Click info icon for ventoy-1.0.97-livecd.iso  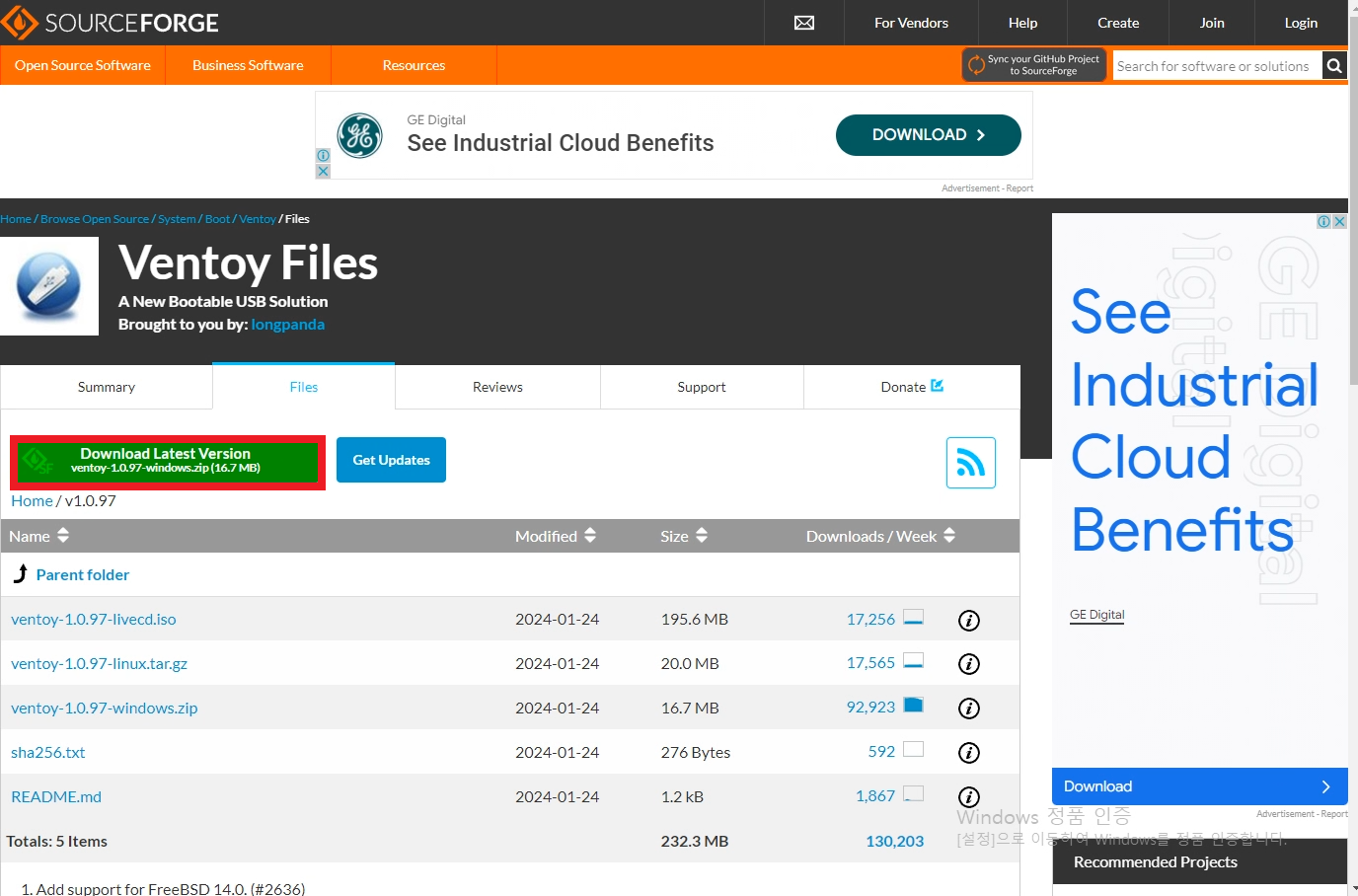(x=969, y=620)
